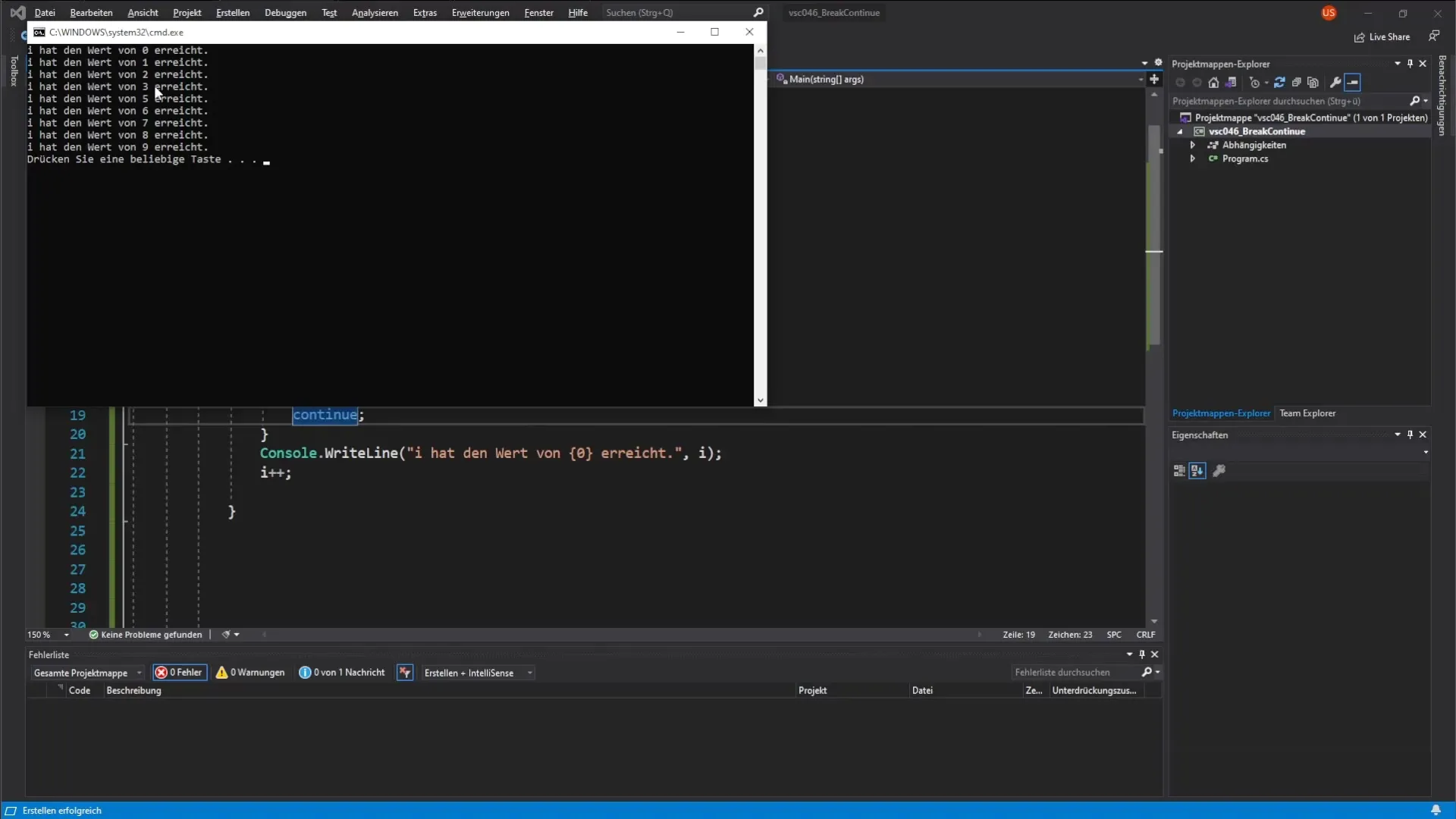Expand Program.cs node
The width and height of the screenshot is (1456, 819).
tap(1193, 158)
